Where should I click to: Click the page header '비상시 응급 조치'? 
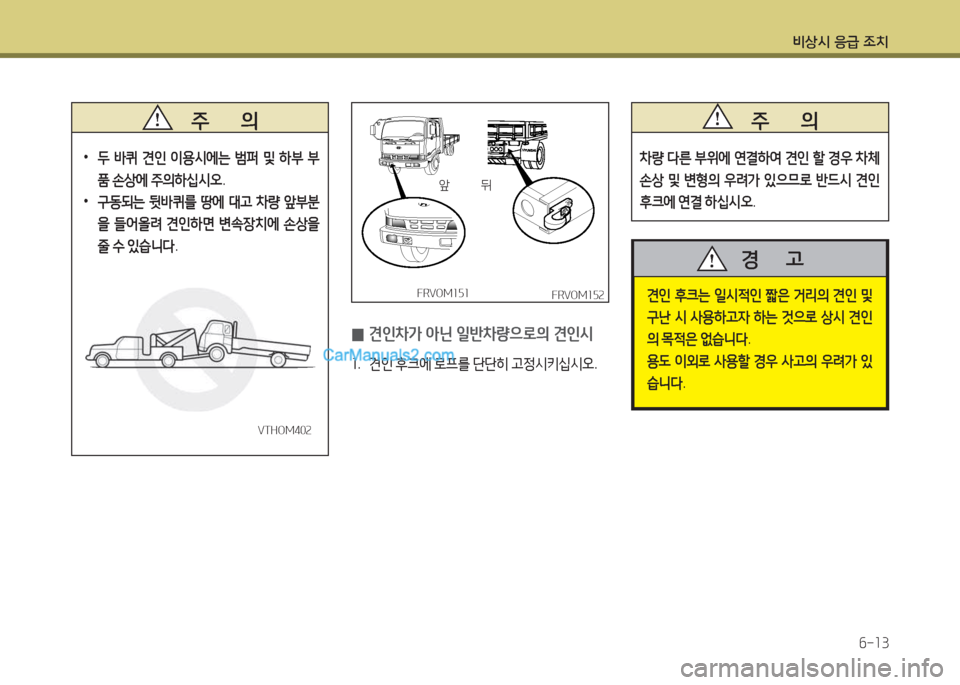[840, 42]
